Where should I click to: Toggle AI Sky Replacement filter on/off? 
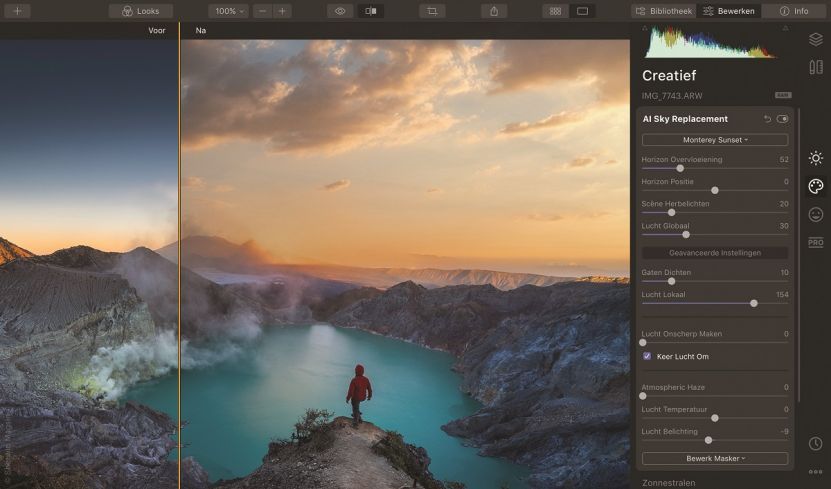pos(782,119)
